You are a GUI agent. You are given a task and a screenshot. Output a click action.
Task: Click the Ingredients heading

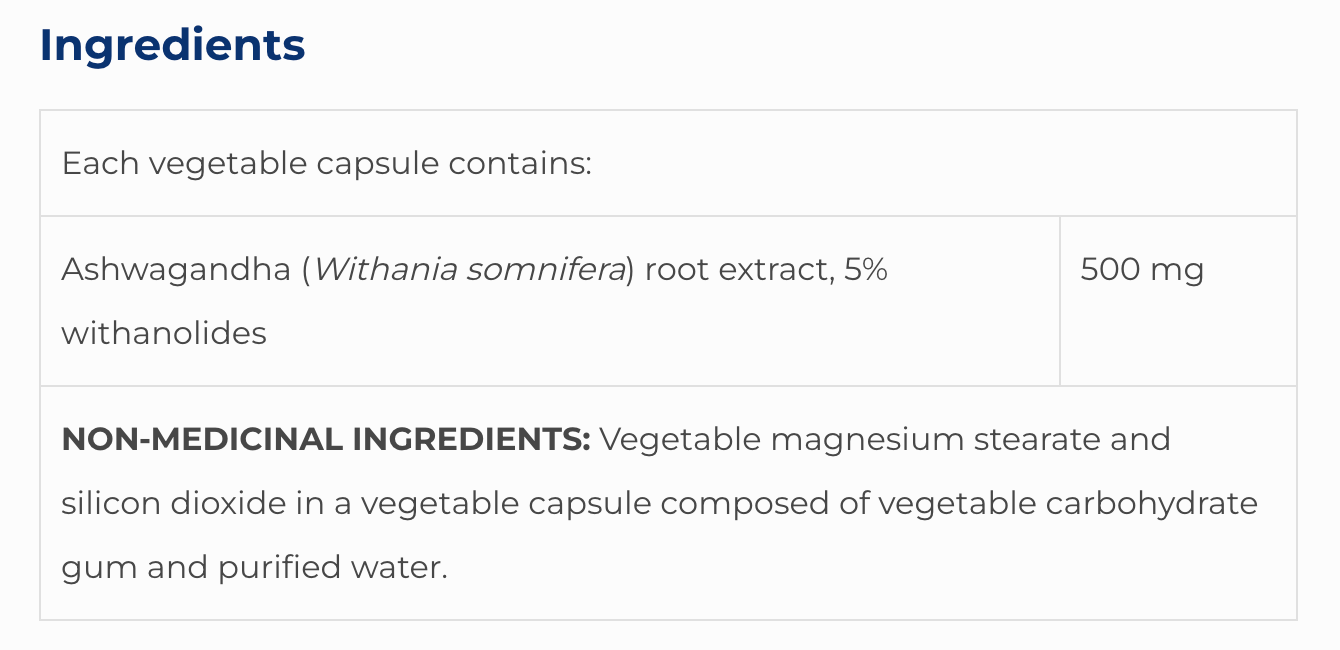[x=172, y=46]
